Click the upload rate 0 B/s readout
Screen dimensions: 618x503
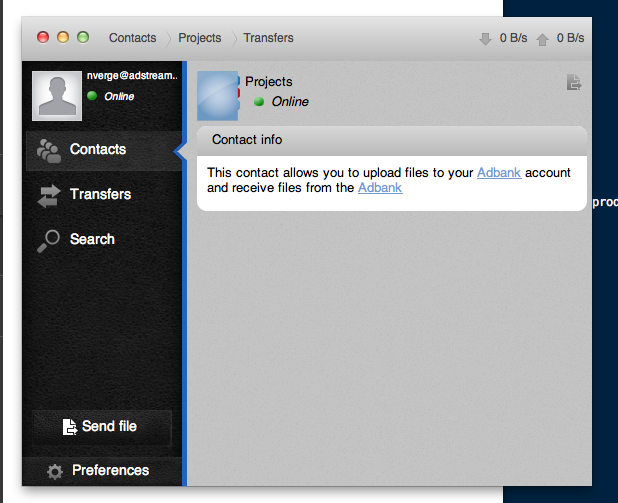[570, 38]
